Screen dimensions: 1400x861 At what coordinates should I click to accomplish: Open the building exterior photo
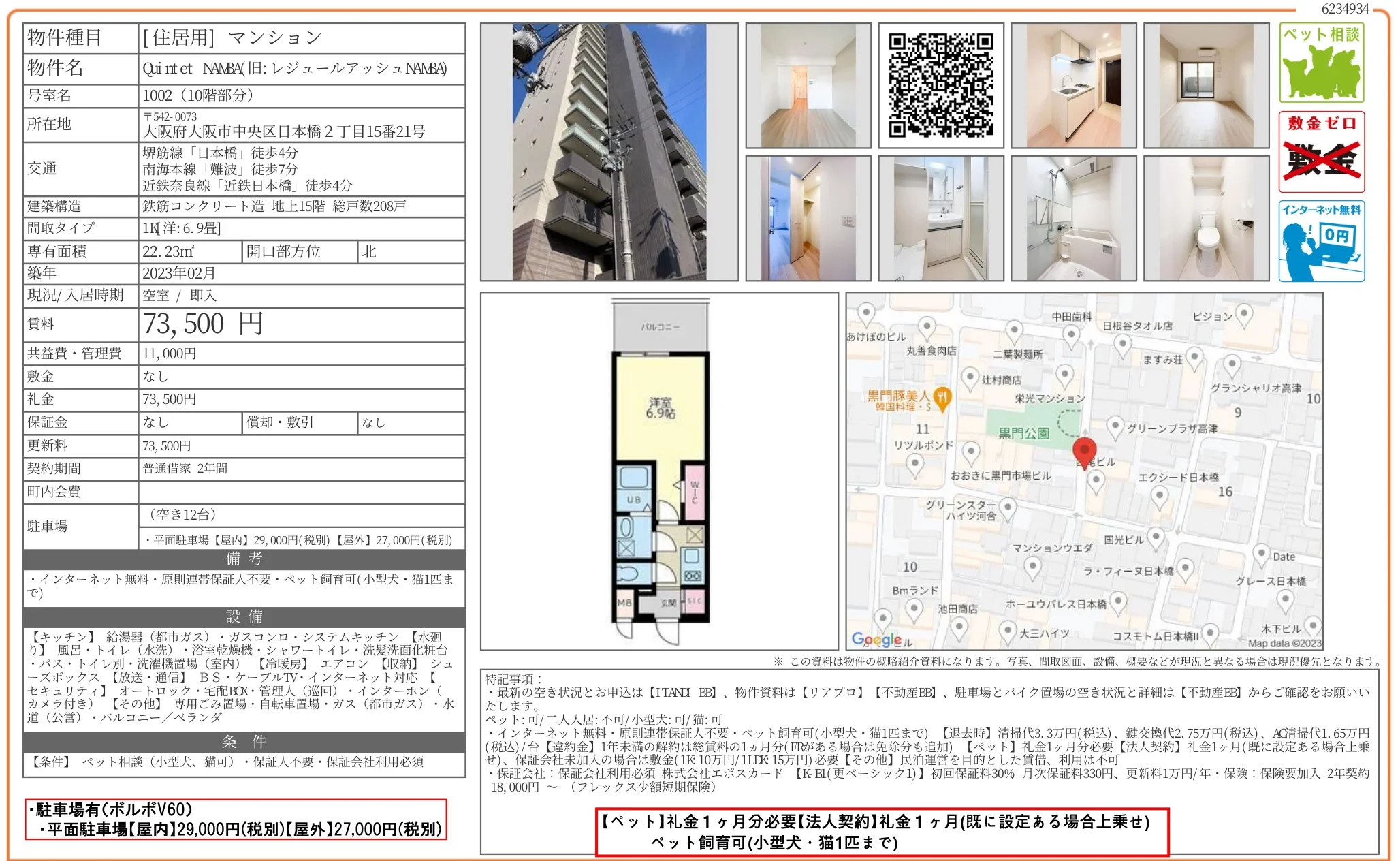point(609,152)
